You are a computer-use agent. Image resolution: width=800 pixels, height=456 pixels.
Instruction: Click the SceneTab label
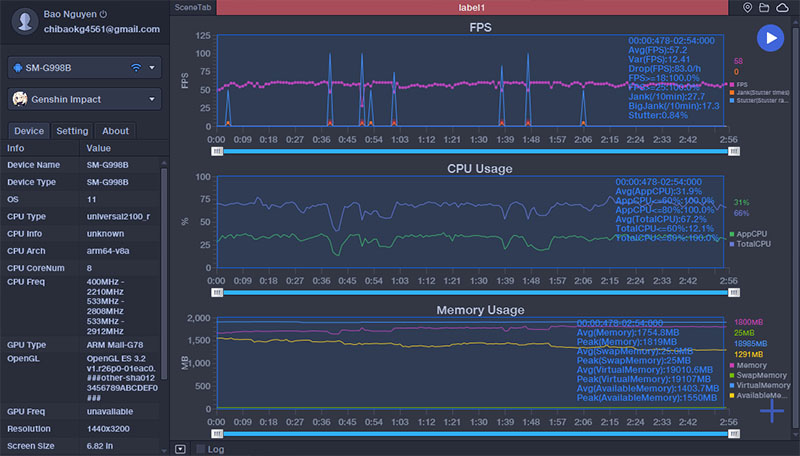tap(191, 7)
